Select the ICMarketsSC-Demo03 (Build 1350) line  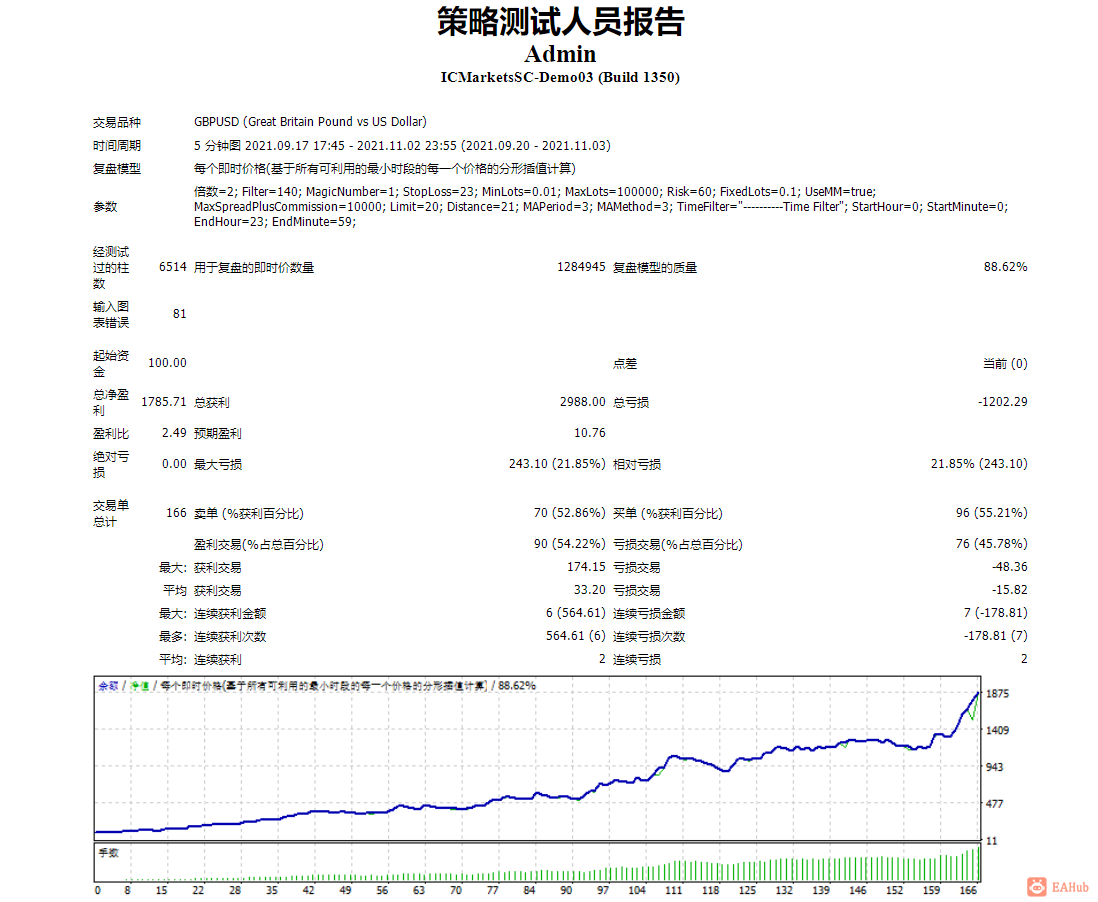(x=560, y=78)
